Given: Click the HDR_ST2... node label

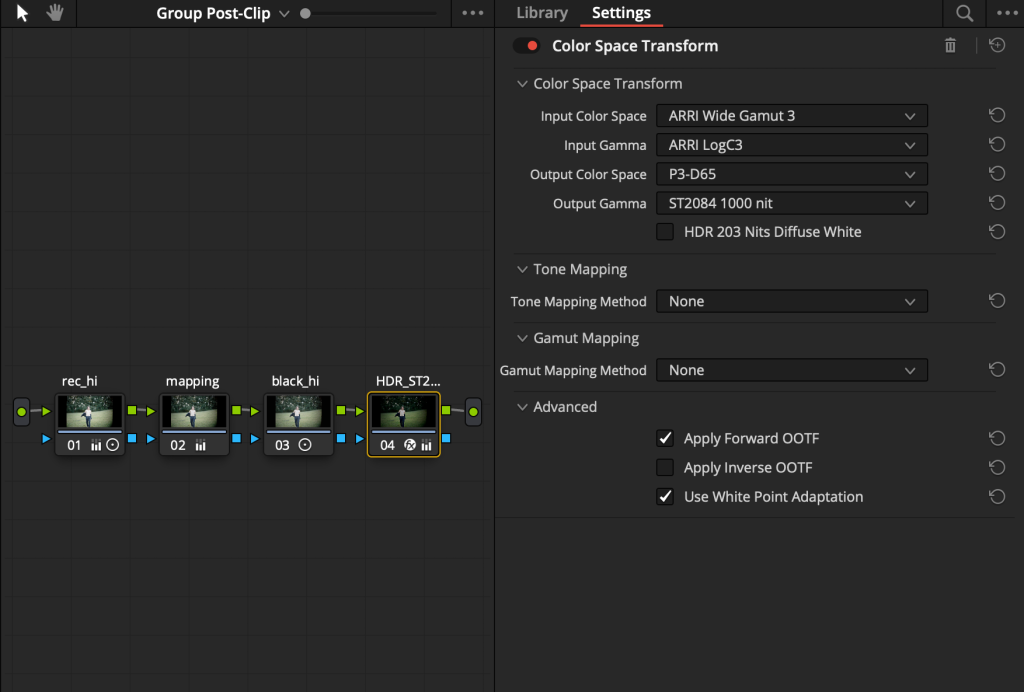Looking at the screenshot, I should (408, 381).
